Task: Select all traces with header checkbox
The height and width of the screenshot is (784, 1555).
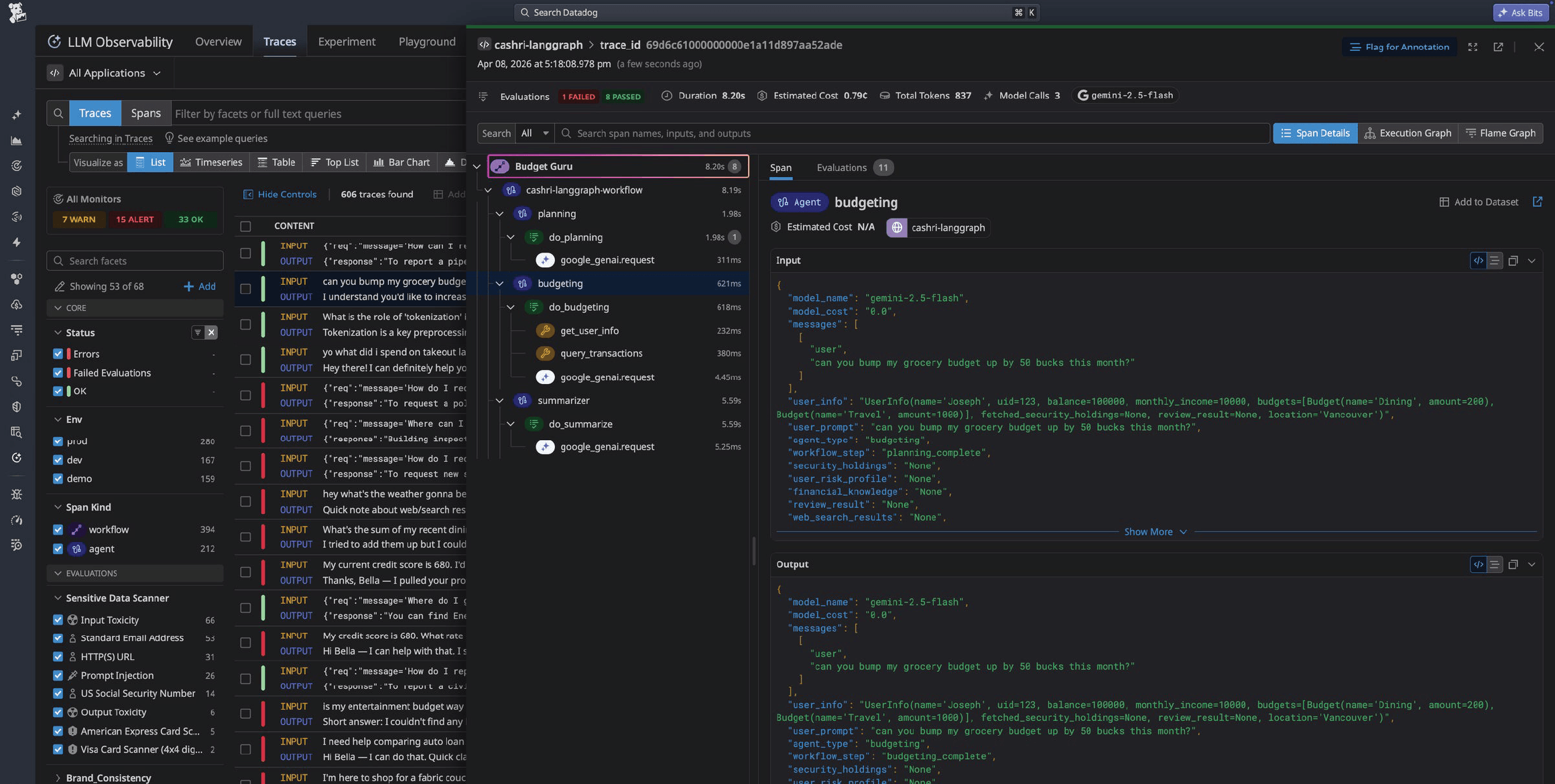Action: coord(245,226)
